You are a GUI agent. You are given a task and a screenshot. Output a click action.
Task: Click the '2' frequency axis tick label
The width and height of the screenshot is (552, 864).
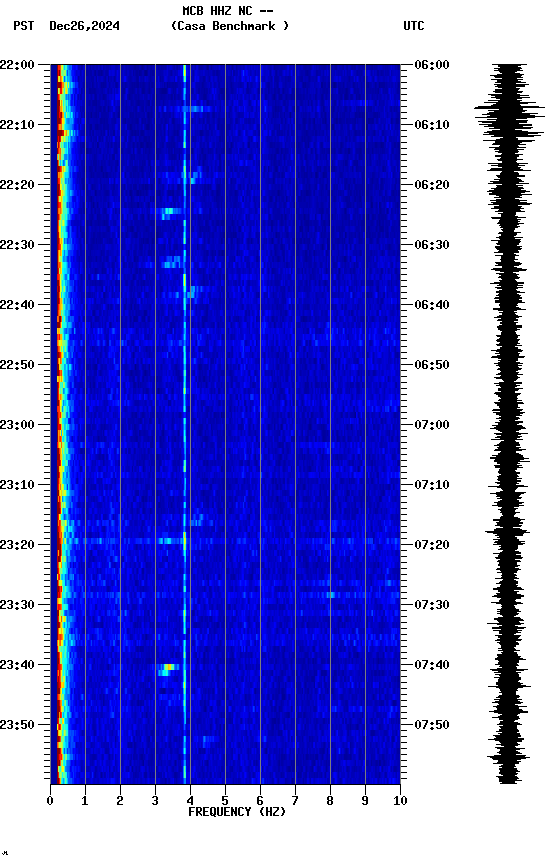pos(120,801)
